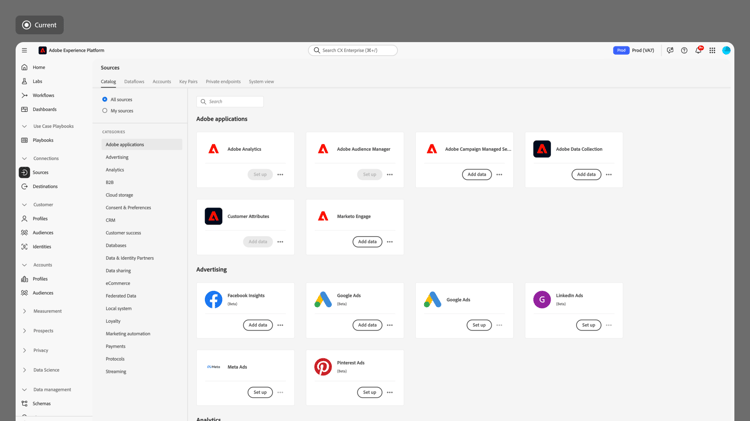750x421 pixels.
Task: Expand the Privacy section
Action: [x=24, y=350]
